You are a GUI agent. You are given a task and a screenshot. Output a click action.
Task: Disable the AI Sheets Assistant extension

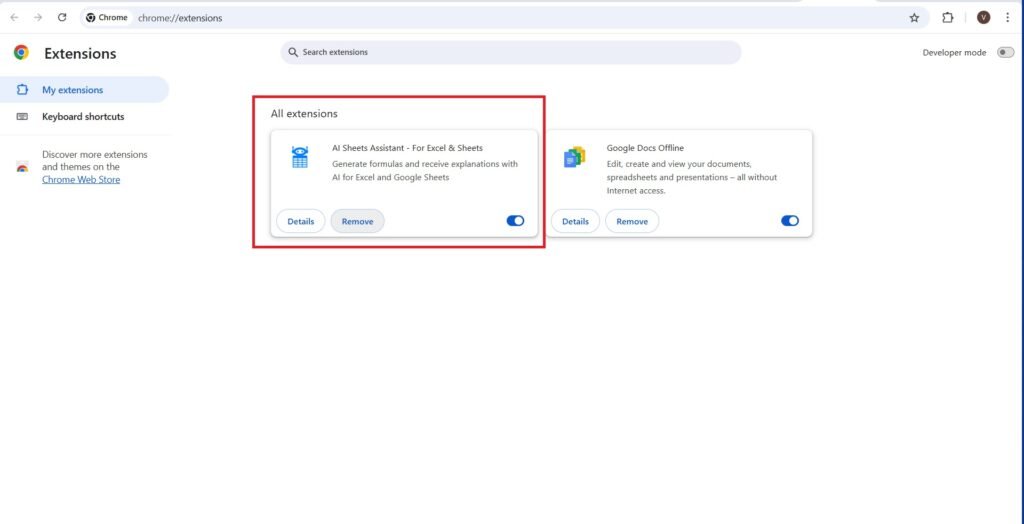pos(515,221)
